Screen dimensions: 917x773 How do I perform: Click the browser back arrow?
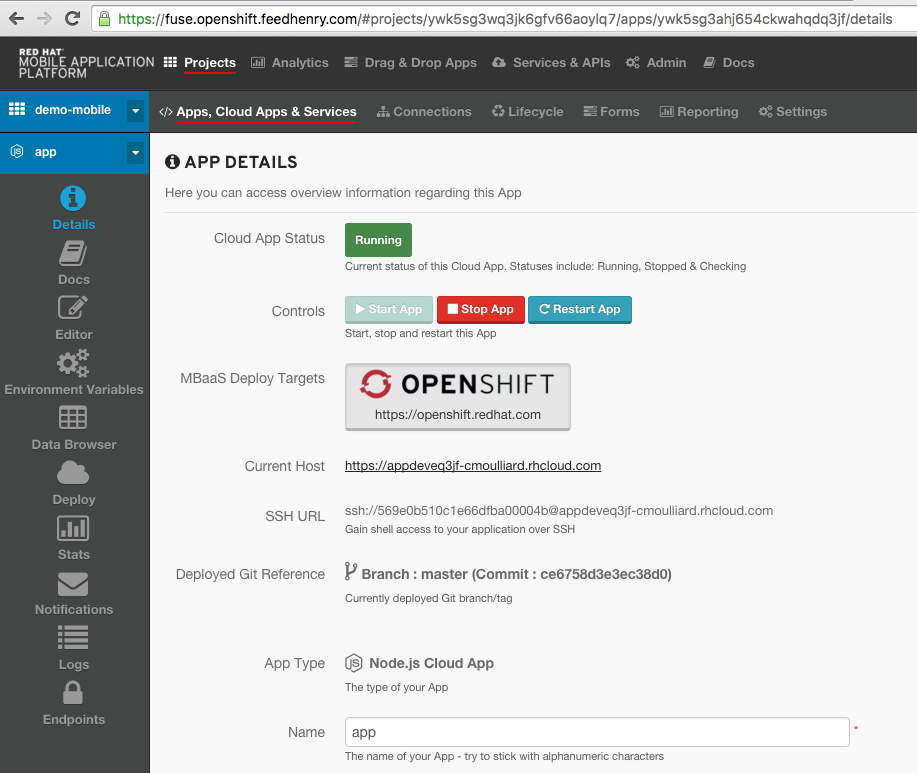[16, 19]
